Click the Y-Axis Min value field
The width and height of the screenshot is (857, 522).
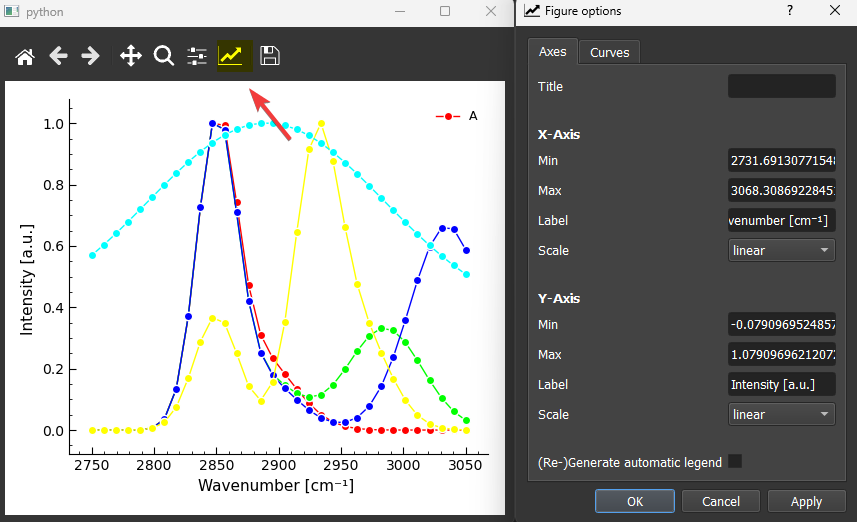[782, 325]
